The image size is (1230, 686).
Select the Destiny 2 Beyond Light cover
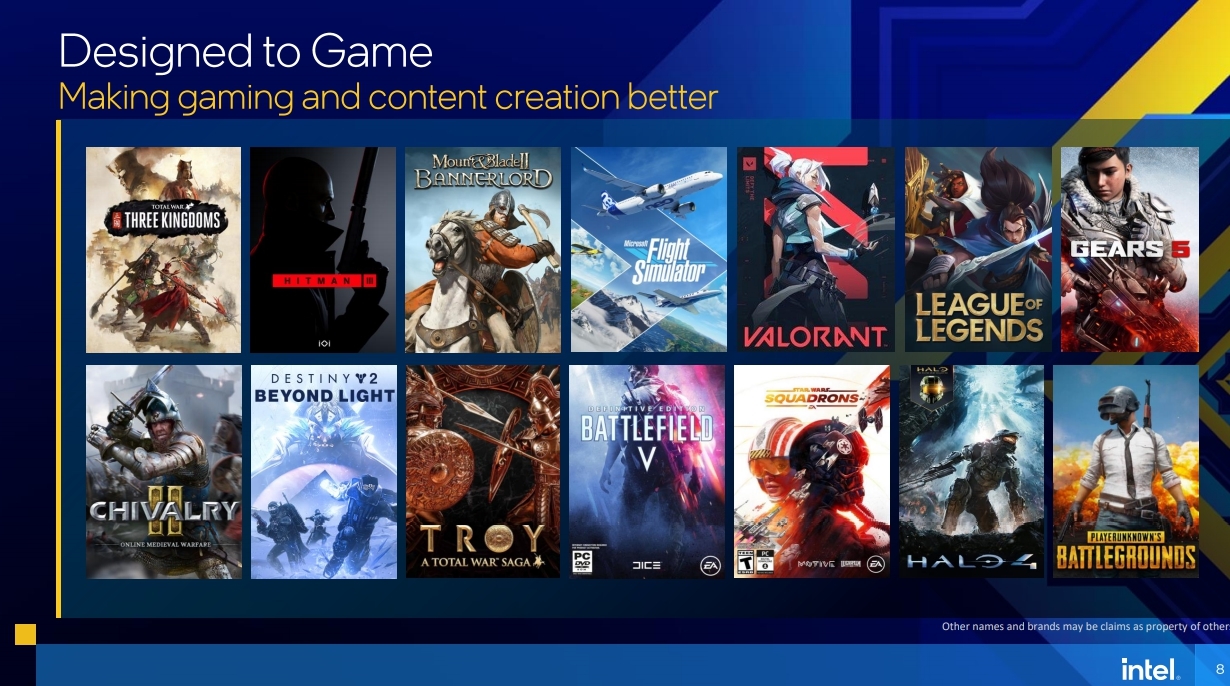click(x=324, y=472)
